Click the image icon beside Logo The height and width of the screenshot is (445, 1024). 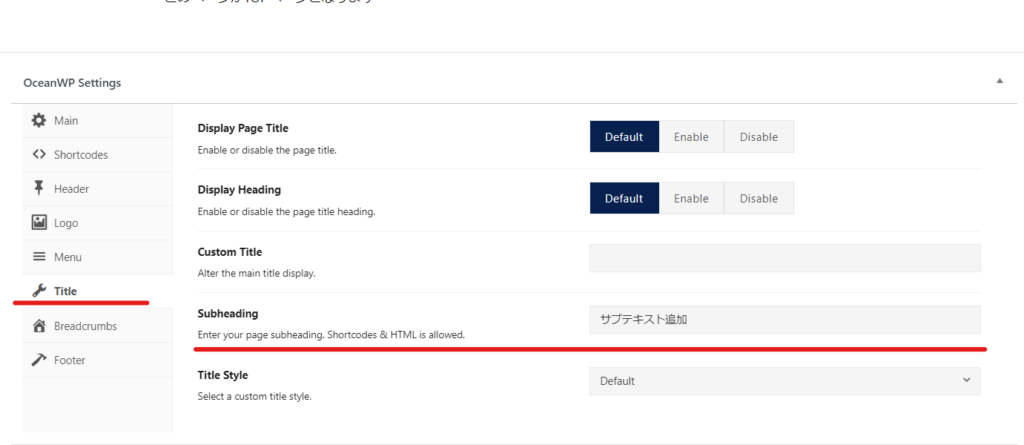(39, 223)
